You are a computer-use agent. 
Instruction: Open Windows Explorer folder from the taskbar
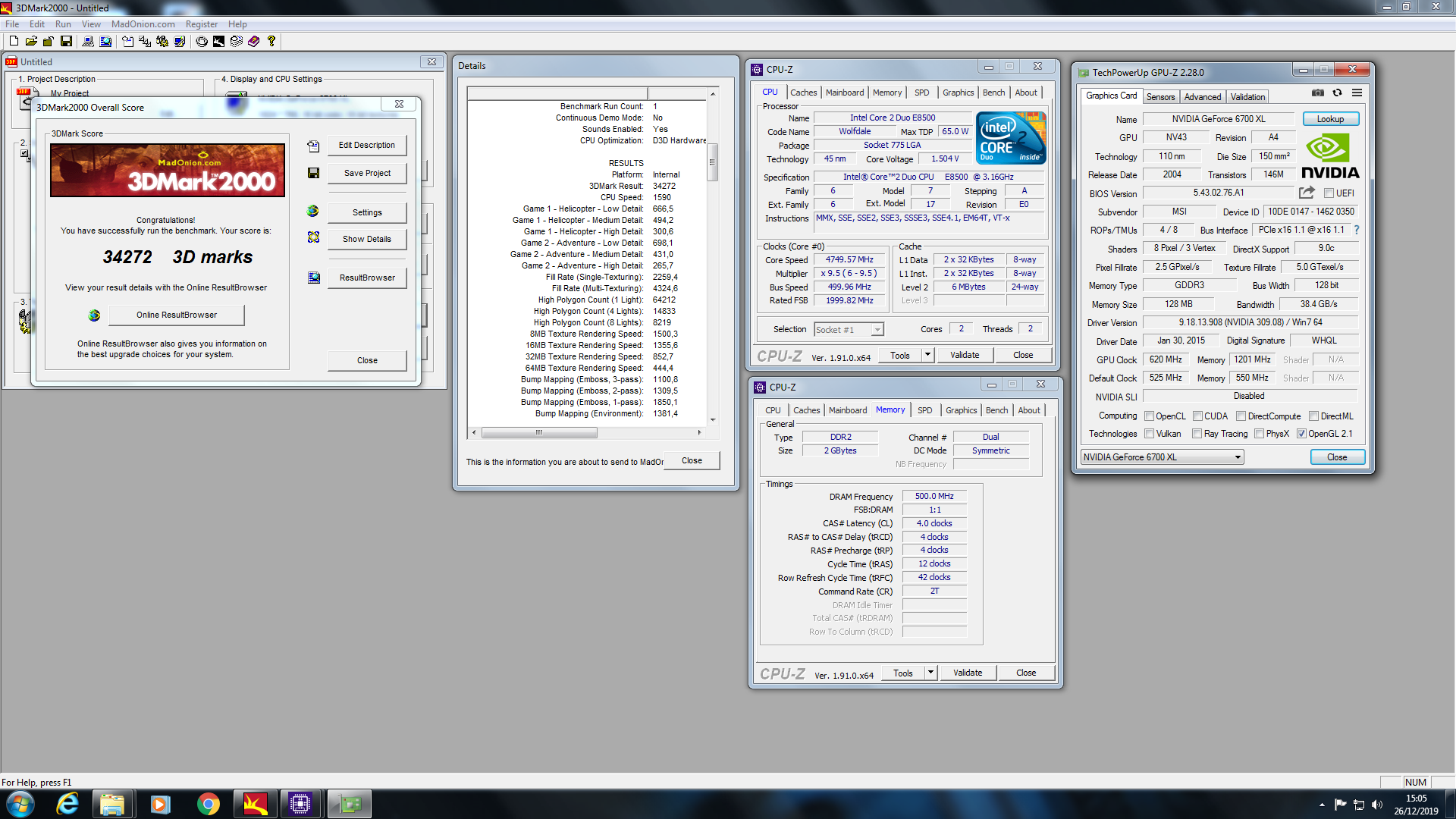tap(113, 804)
